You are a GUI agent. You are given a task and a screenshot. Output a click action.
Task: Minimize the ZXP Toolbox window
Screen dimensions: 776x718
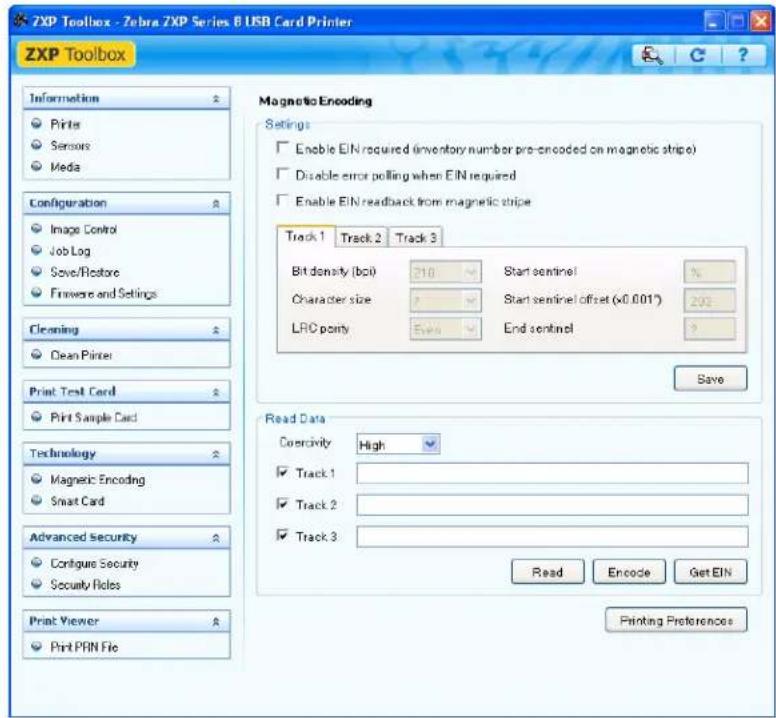713,21
